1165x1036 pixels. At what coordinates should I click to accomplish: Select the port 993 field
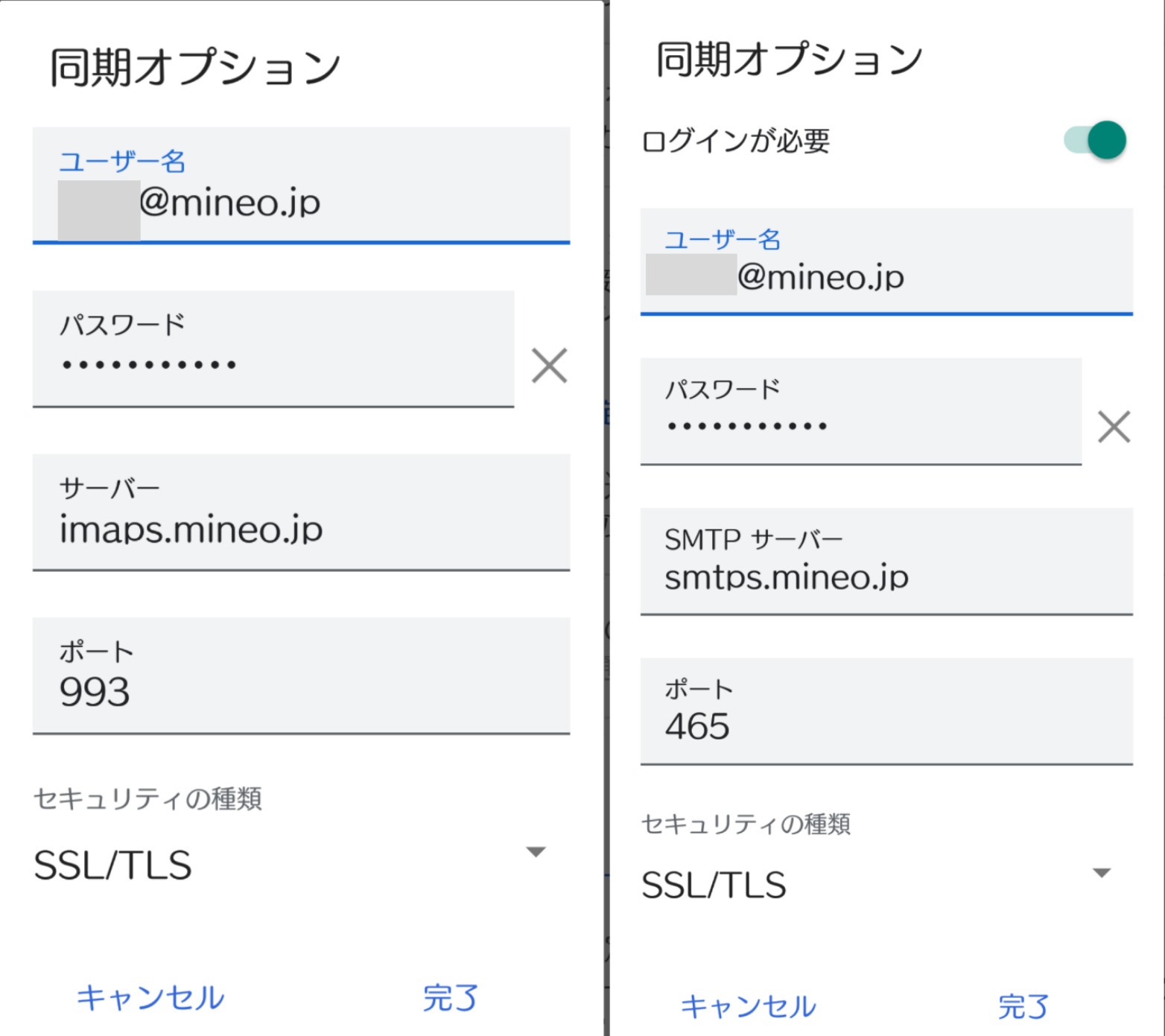coord(301,676)
